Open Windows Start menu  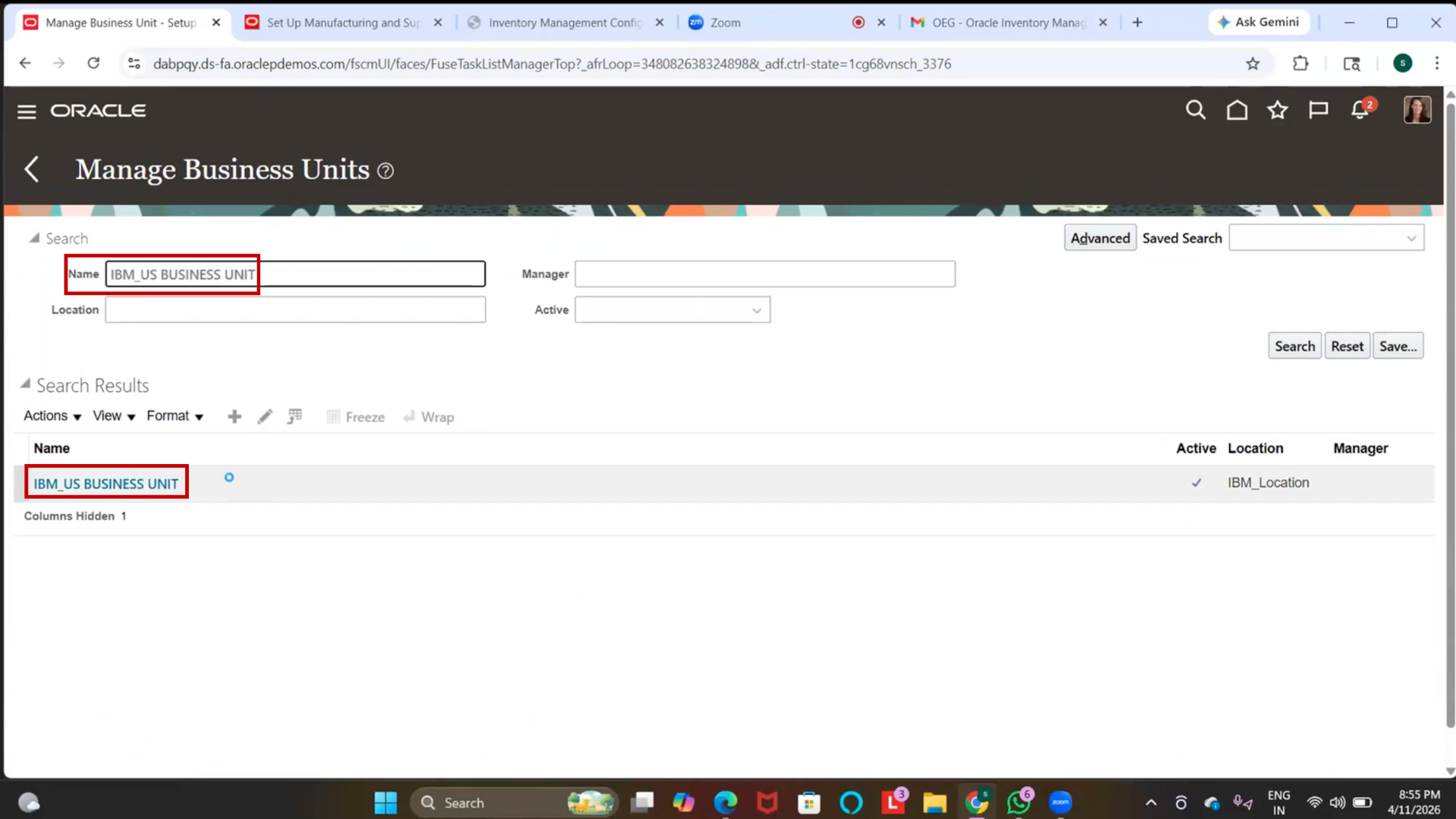click(x=385, y=802)
